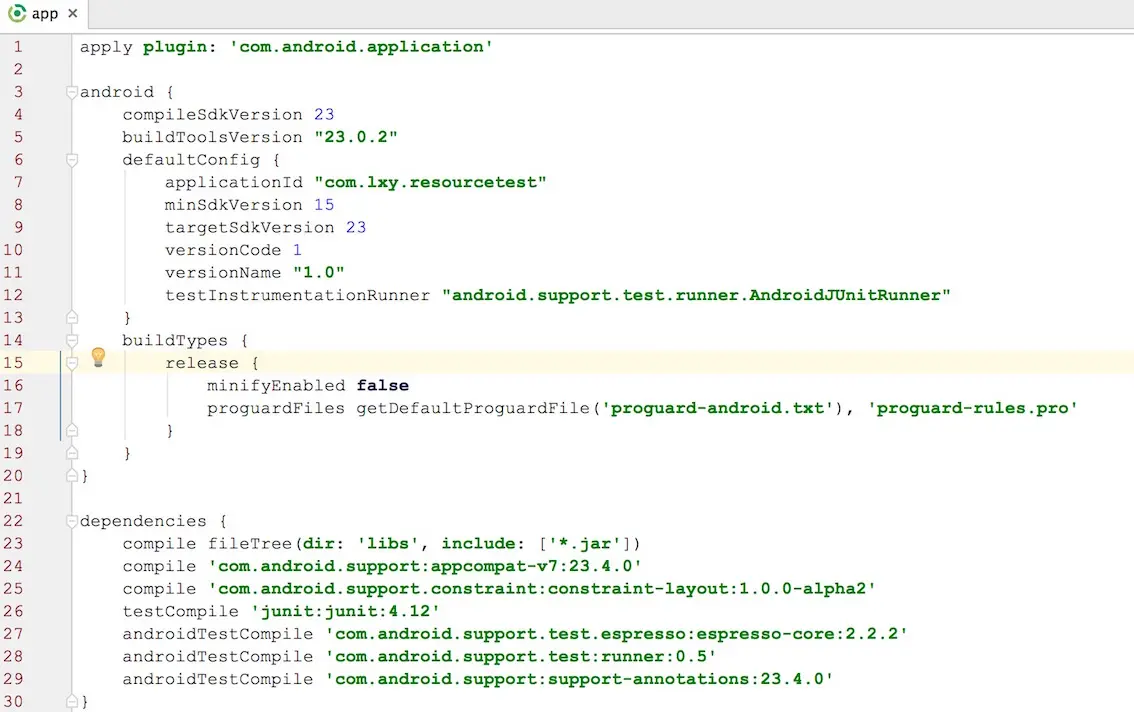Viewport: 1134px width, 712px height.
Task: Click fold end marker on line 20
Action: pos(72,475)
